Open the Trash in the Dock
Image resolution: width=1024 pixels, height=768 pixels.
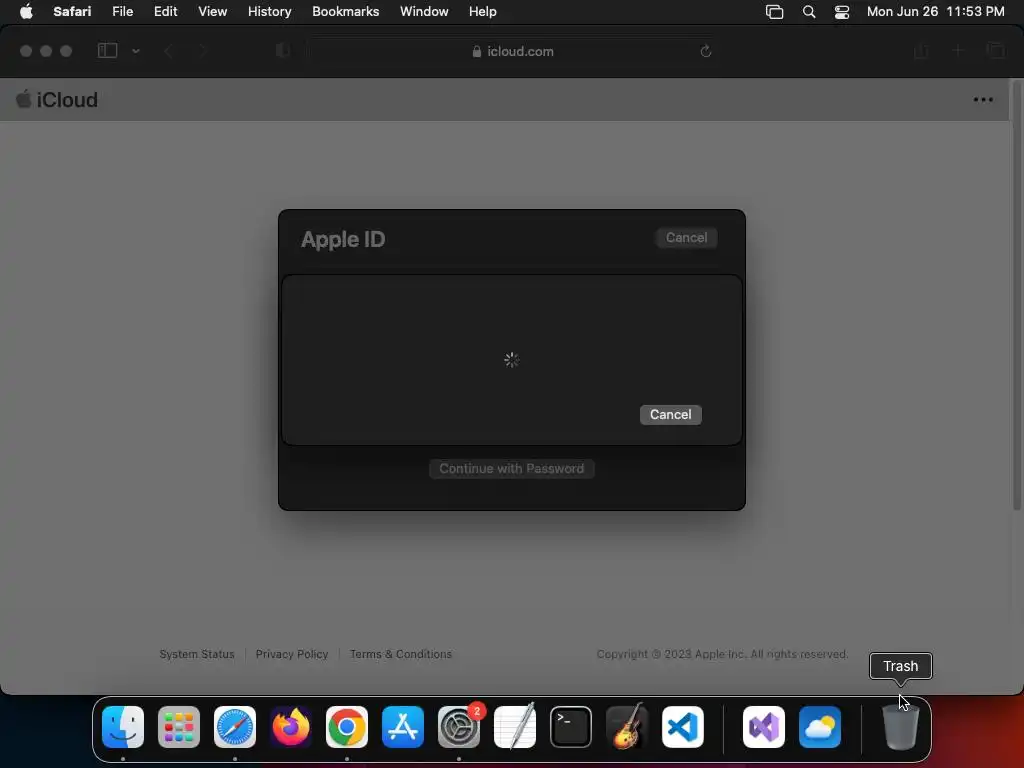901,727
